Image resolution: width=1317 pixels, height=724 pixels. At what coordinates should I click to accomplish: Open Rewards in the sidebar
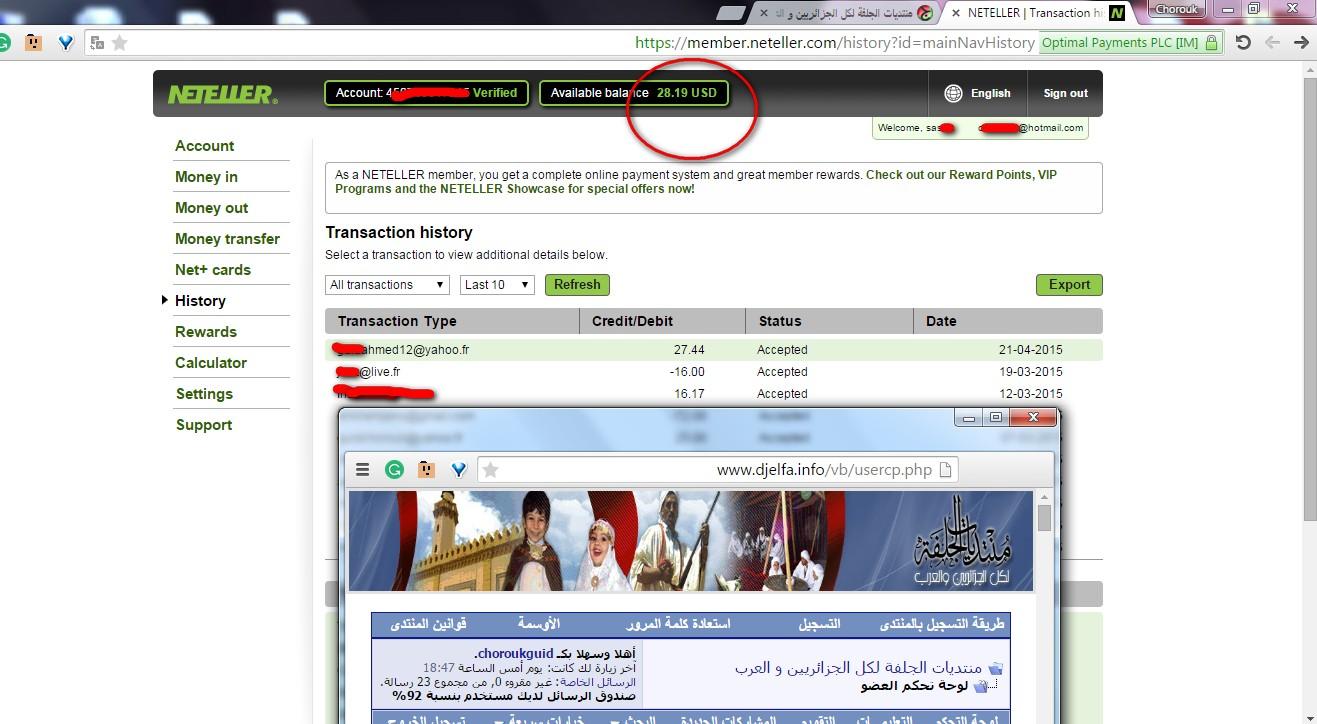pyautogui.click(x=206, y=332)
